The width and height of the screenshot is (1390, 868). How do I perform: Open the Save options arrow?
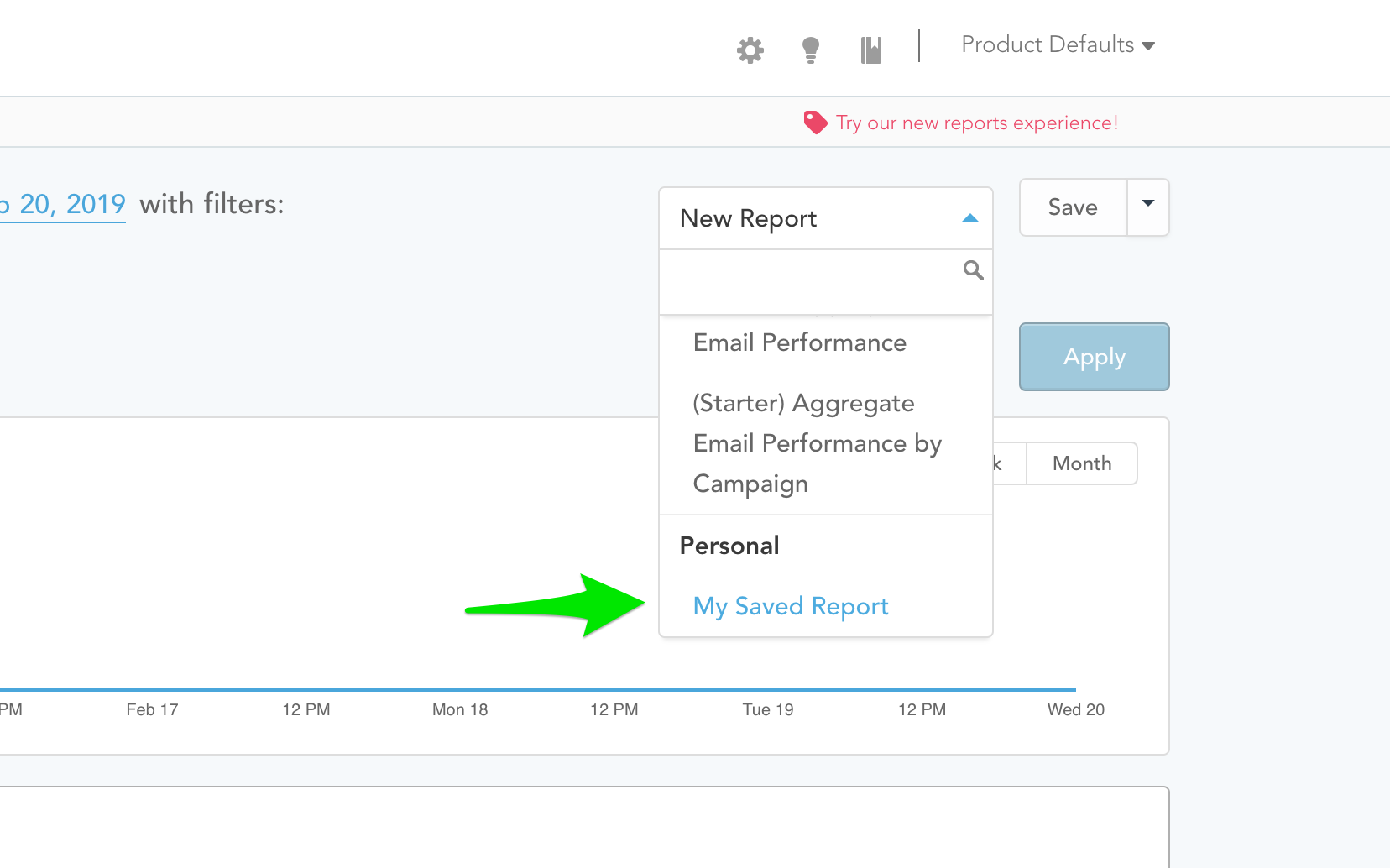(x=1148, y=207)
